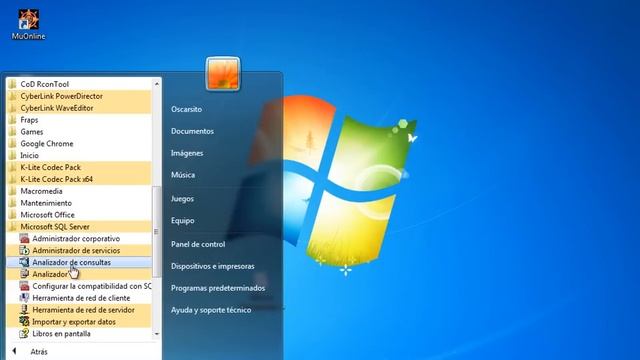Expand the CyberLink PowerDirector group

79,96
